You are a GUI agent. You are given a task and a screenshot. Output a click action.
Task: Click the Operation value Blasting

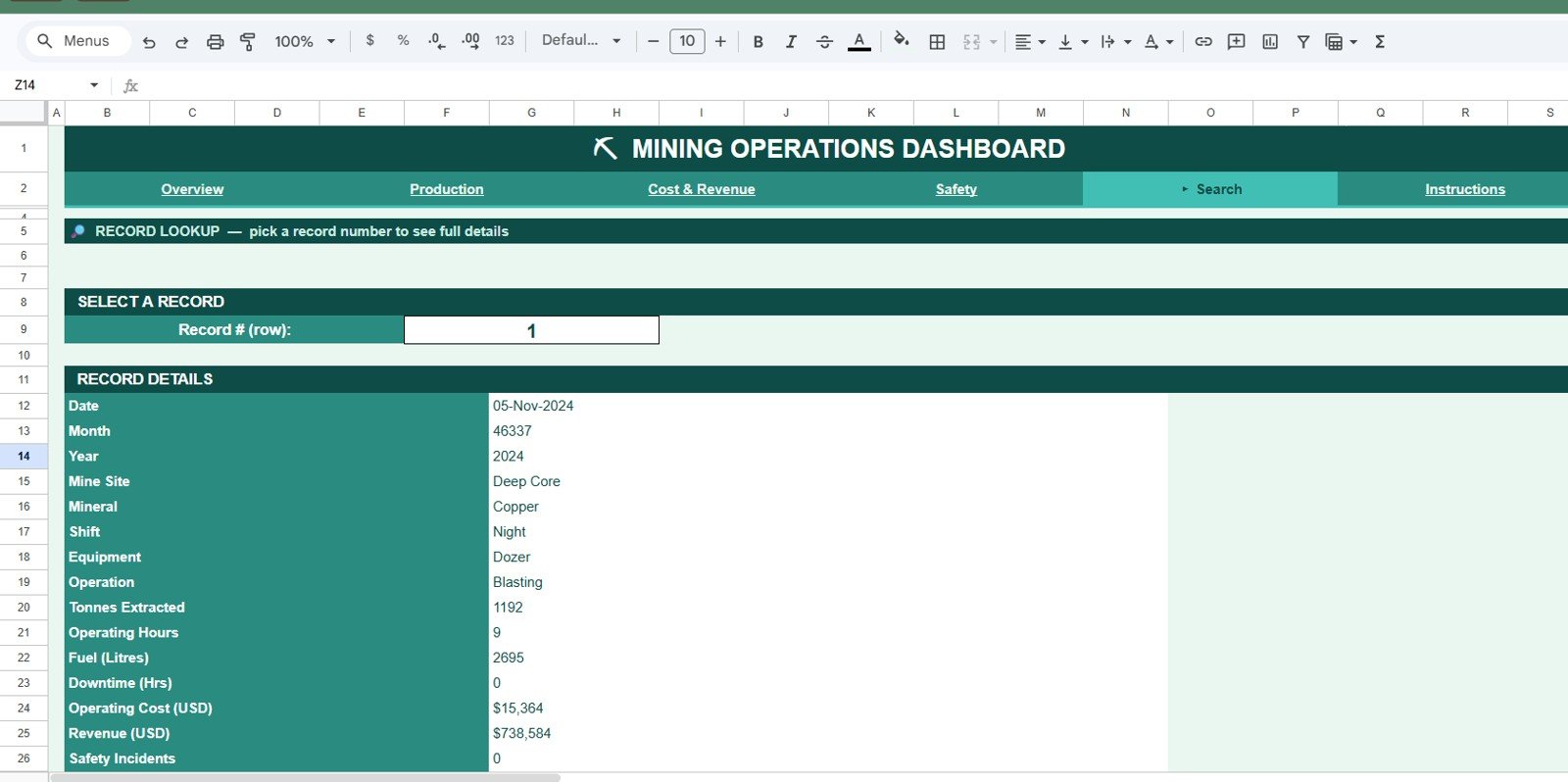click(517, 583)
